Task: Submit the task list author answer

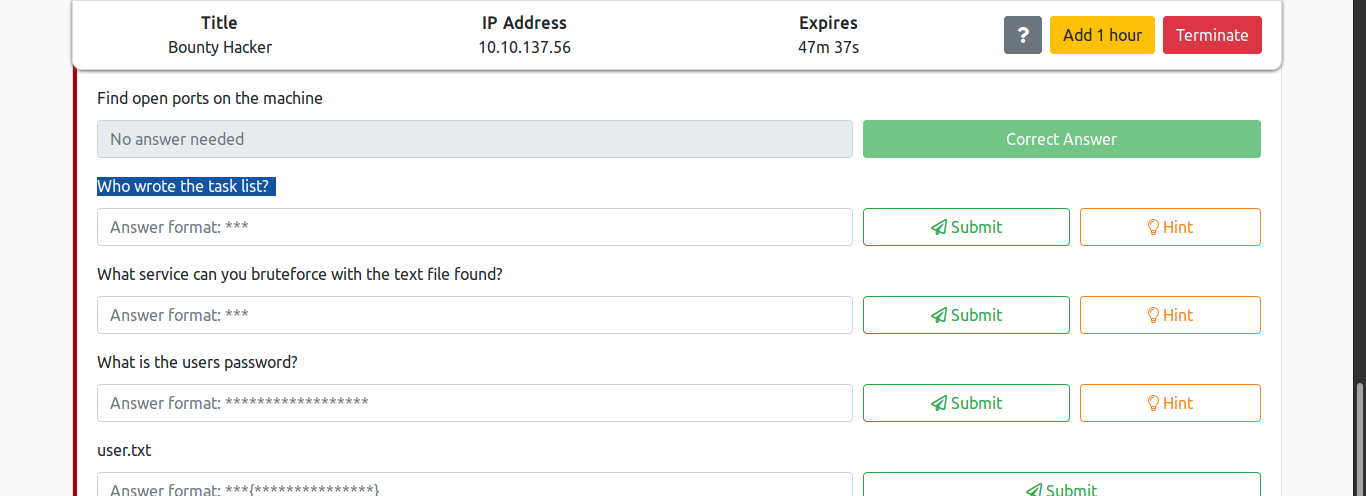Action: pyautogui.click(x=966, y=227)
